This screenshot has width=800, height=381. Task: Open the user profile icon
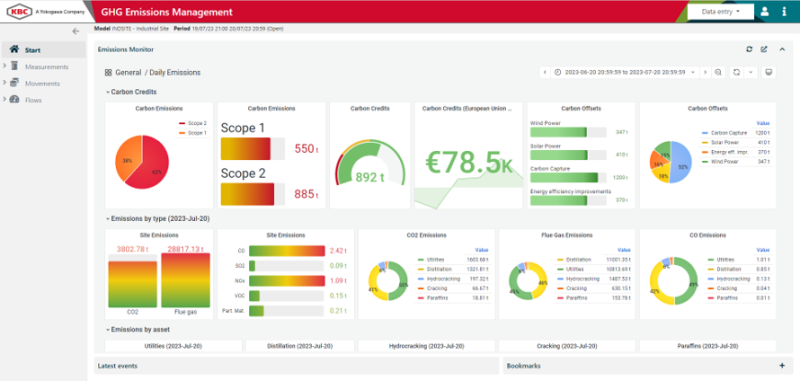pyautogui.click(x=764, y=11)
